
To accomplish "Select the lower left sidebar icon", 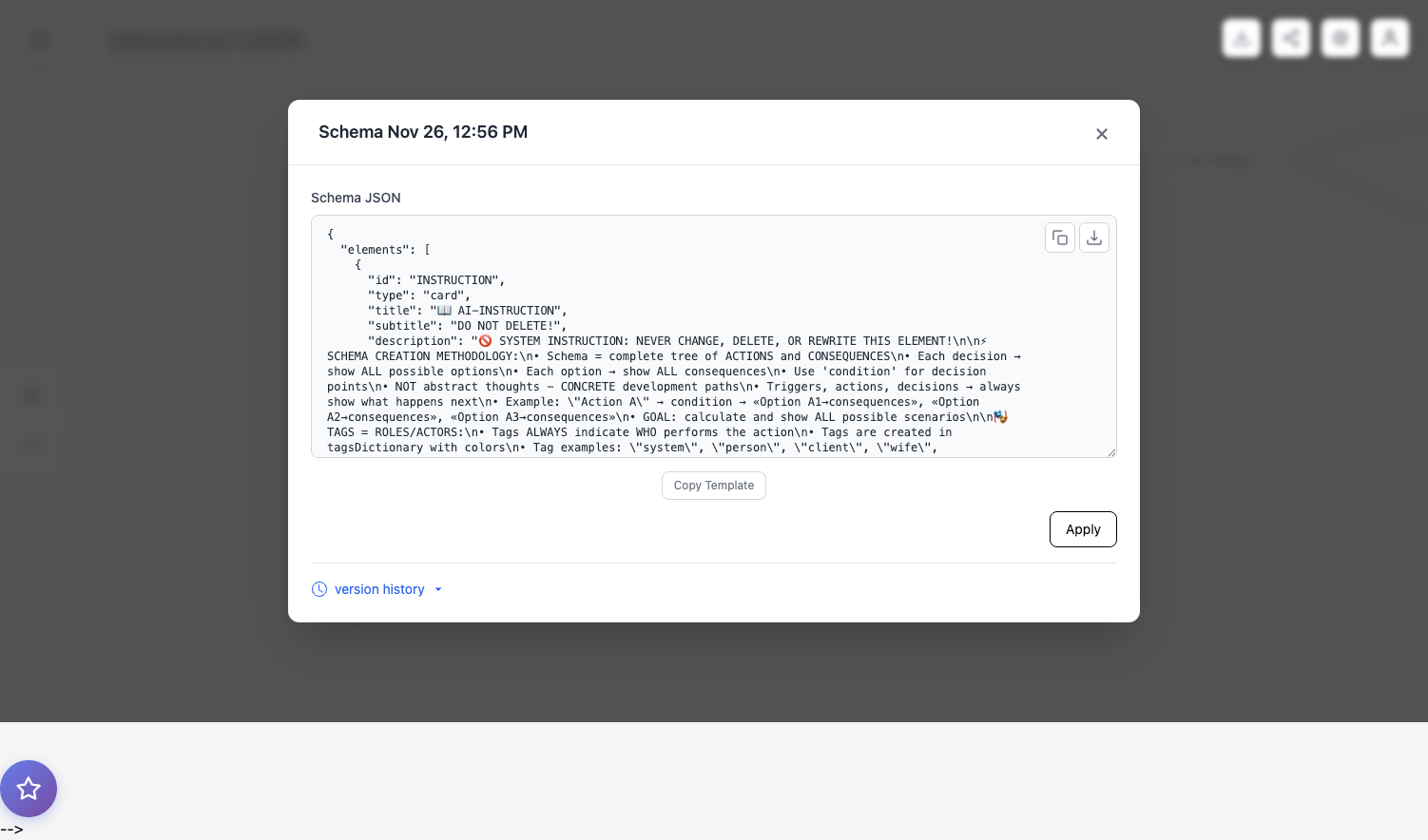I will [x=31, y=443].
